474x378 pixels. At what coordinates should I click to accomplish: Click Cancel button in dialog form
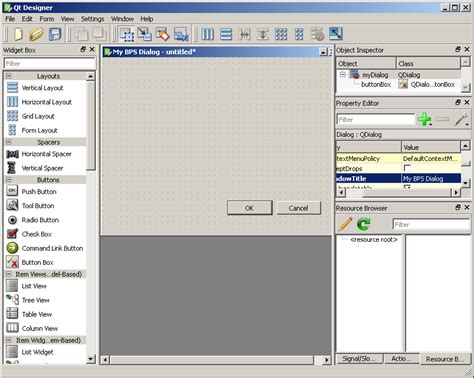299,208
